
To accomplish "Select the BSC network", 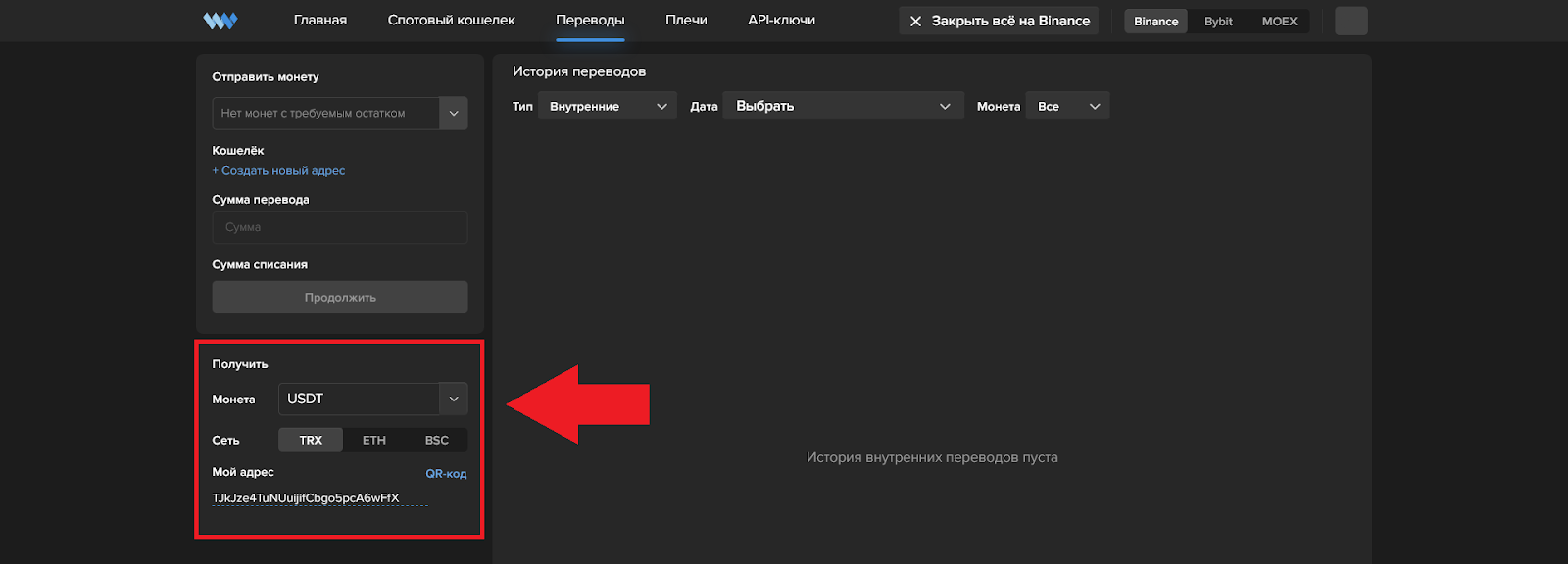I will (x=436, y=441).
